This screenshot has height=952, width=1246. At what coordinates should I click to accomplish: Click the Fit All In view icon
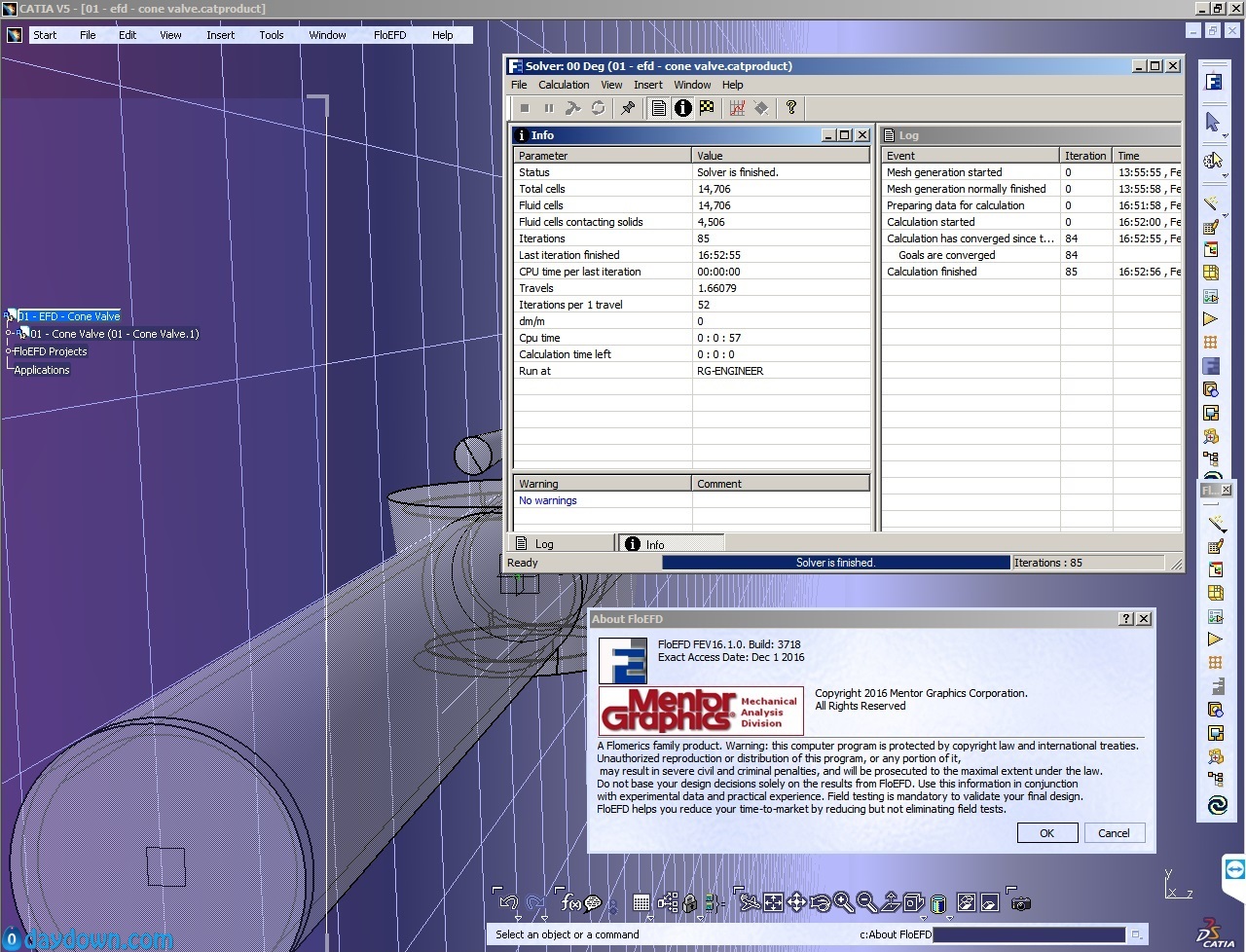click(x=773, y=903)
